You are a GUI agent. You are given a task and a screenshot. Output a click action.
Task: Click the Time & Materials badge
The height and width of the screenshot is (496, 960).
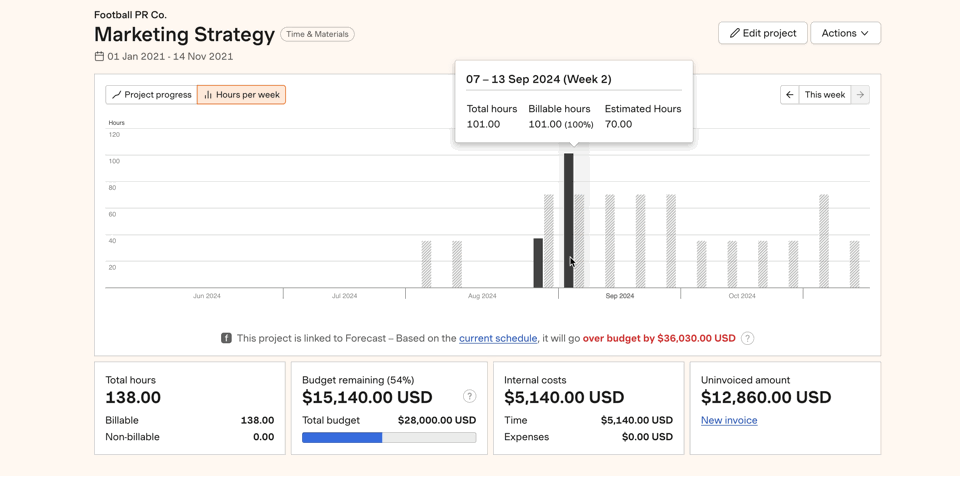point(317,34)
